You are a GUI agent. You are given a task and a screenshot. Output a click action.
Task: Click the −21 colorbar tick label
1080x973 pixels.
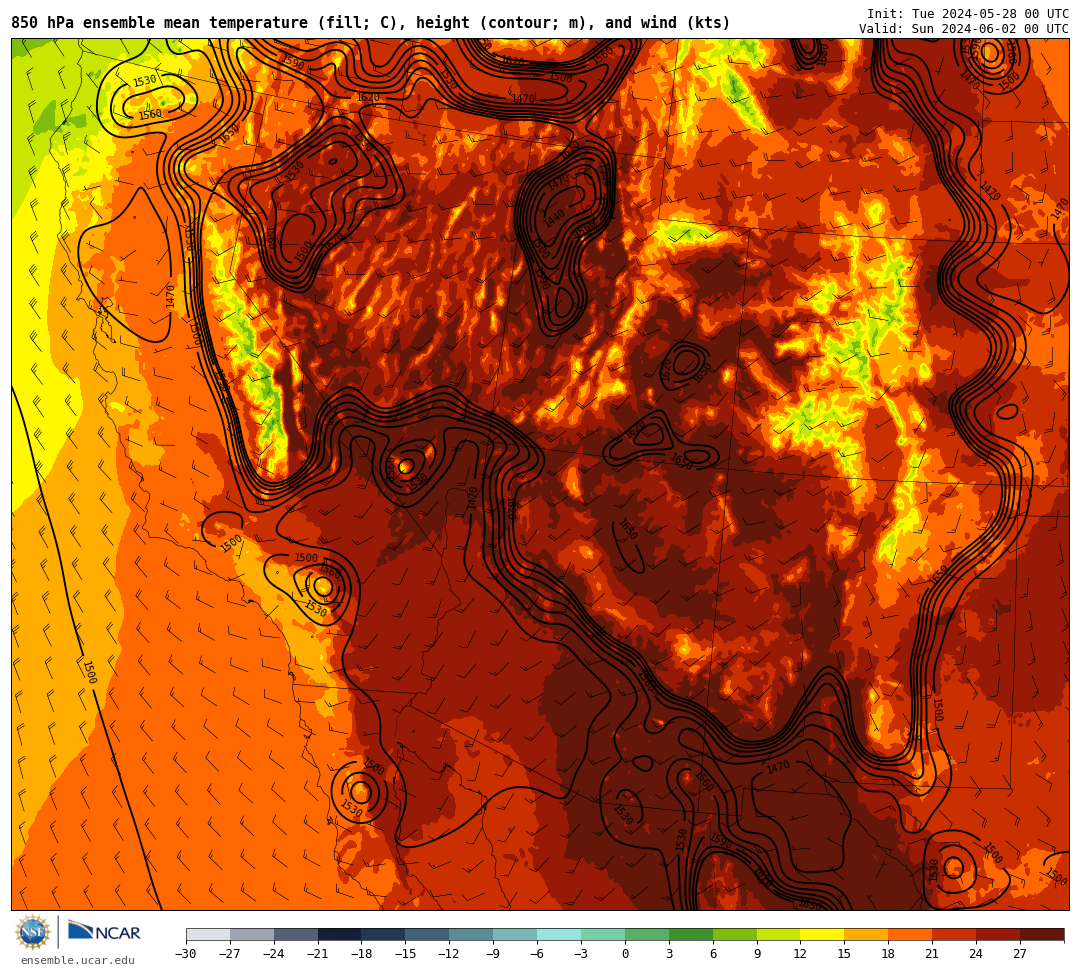318,954
